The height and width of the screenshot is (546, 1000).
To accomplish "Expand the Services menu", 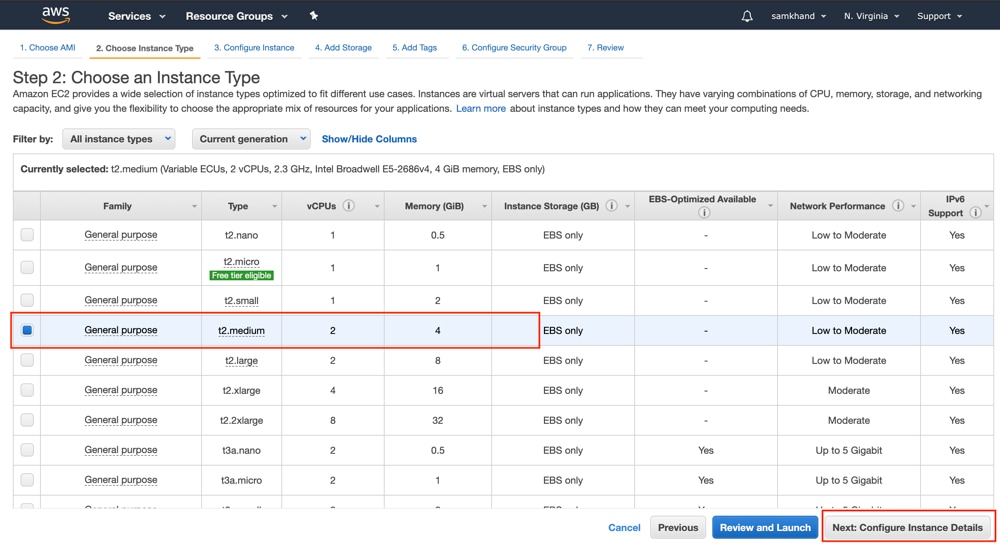I will click(x=136, y=16).
